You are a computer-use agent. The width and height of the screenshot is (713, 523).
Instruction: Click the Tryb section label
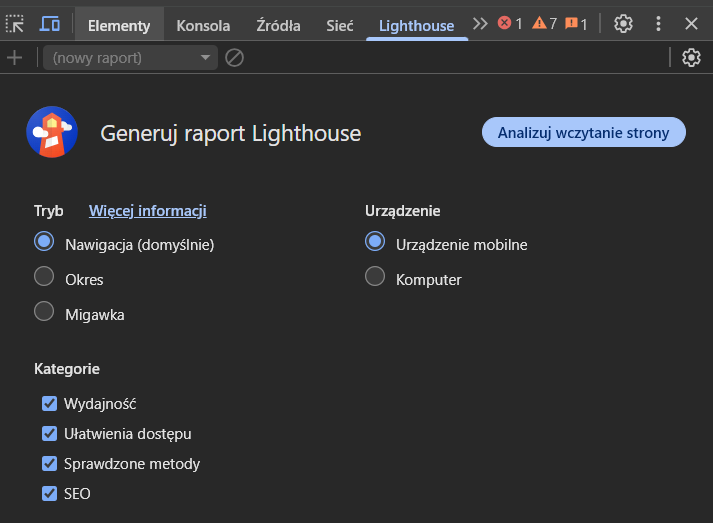point(49,211)
